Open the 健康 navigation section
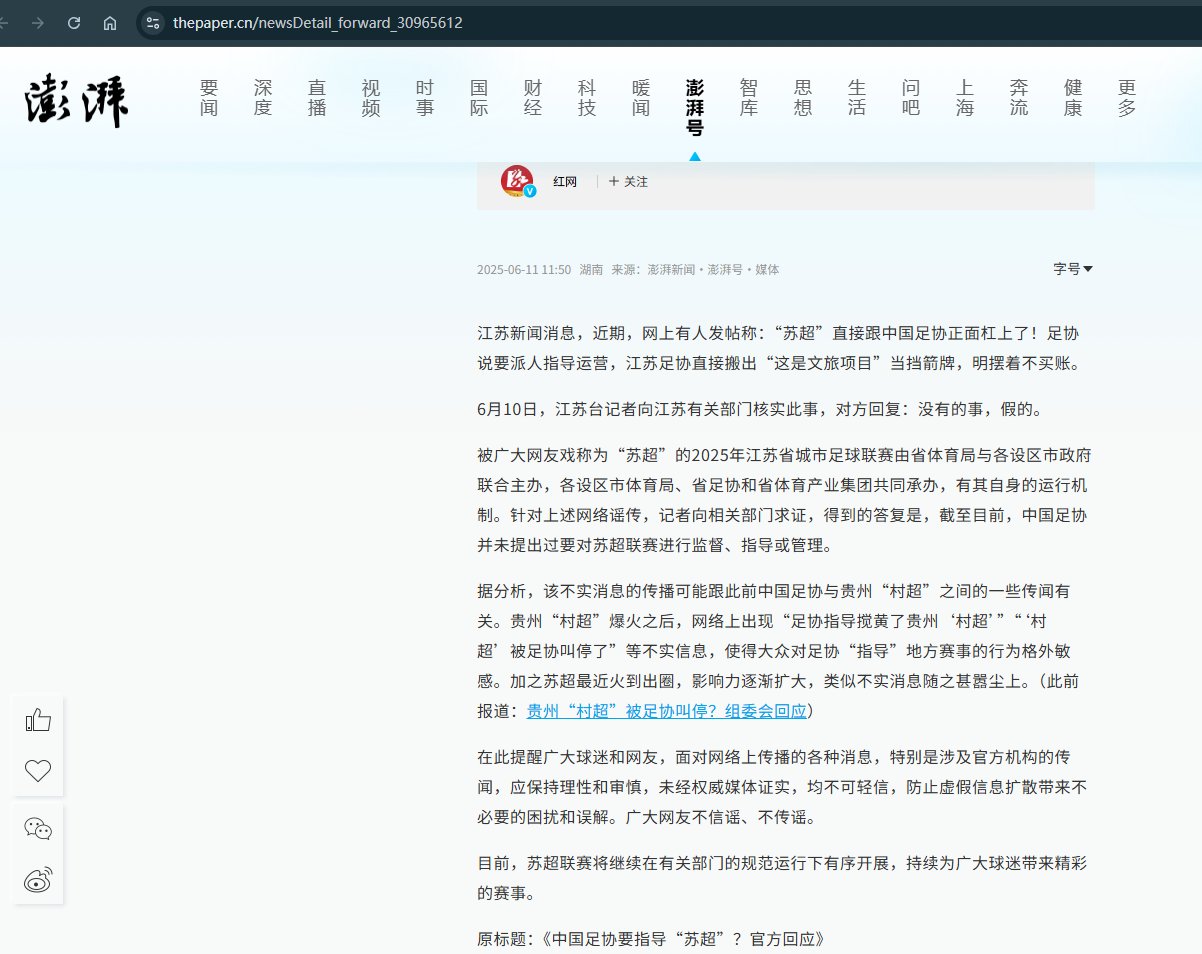Image resolution: width=1202 pixels, height=954 pixels. click(x=1073, y=98)
